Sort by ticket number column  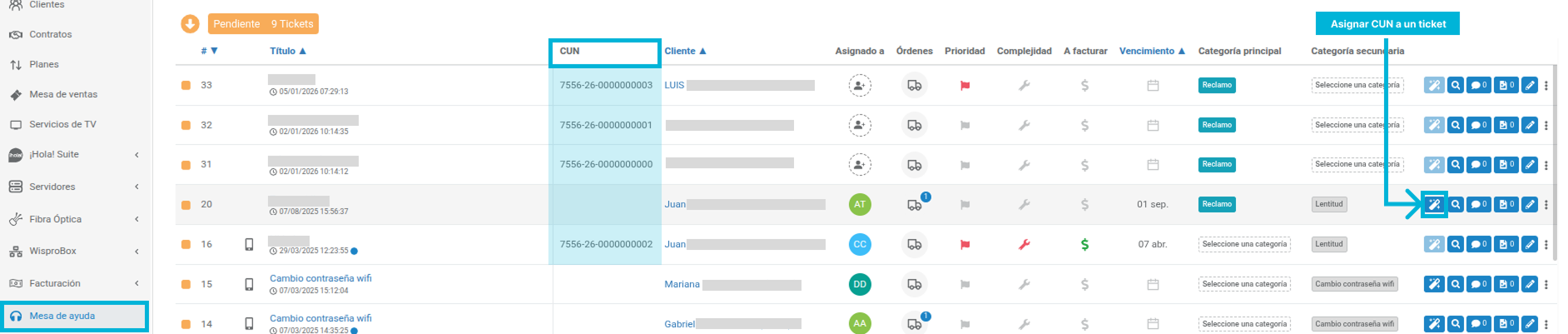(209, 51)
